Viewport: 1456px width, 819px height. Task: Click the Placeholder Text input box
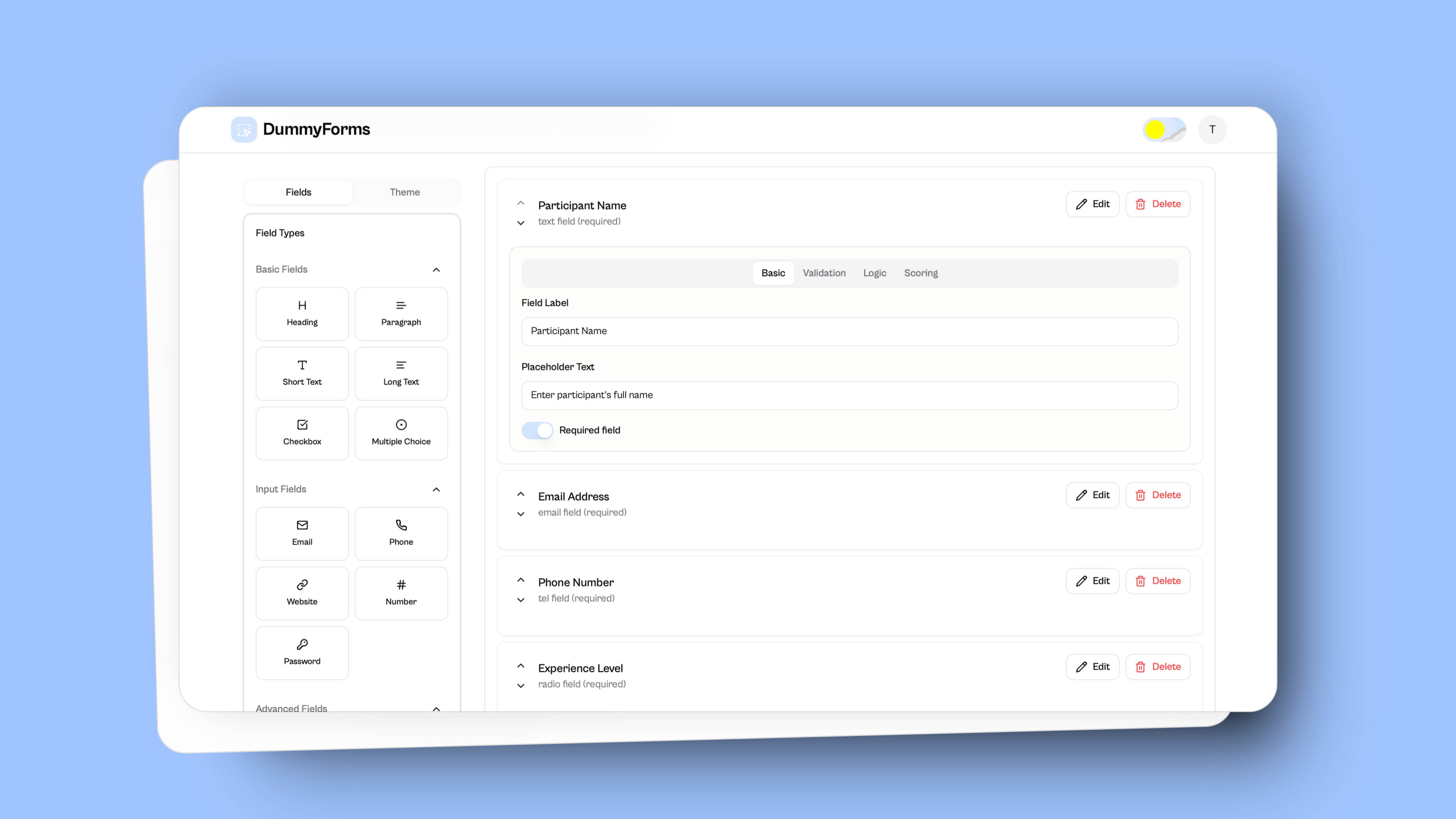coord(849,395)
